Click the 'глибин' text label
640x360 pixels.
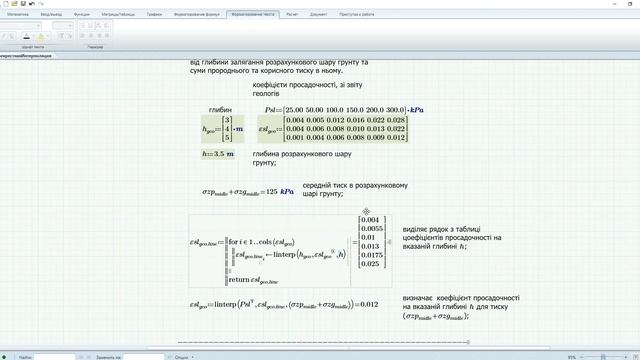tap(220, 110)
